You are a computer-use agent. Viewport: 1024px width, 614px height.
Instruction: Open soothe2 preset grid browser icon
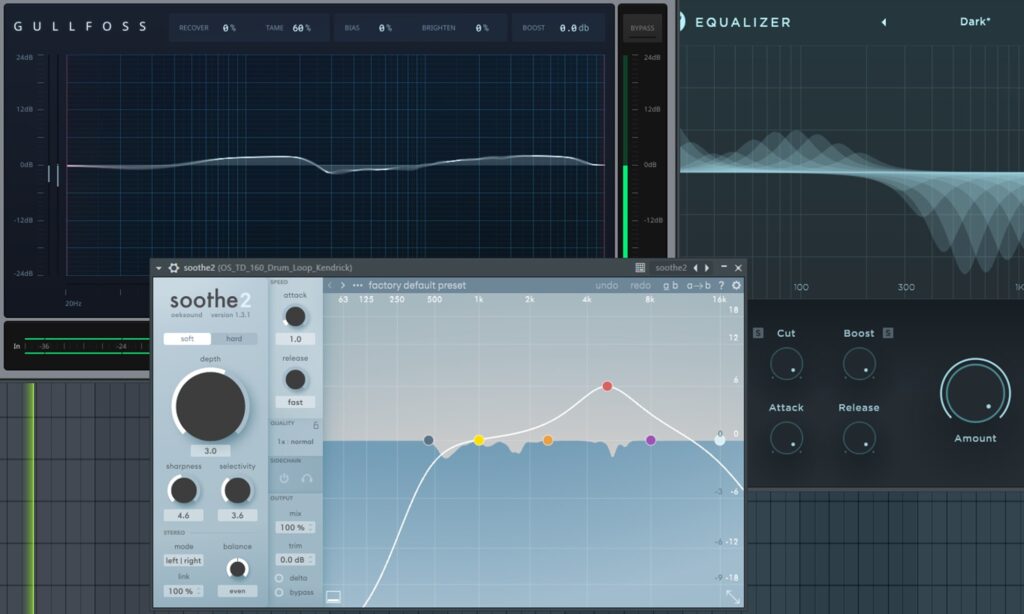pos(640,268)
